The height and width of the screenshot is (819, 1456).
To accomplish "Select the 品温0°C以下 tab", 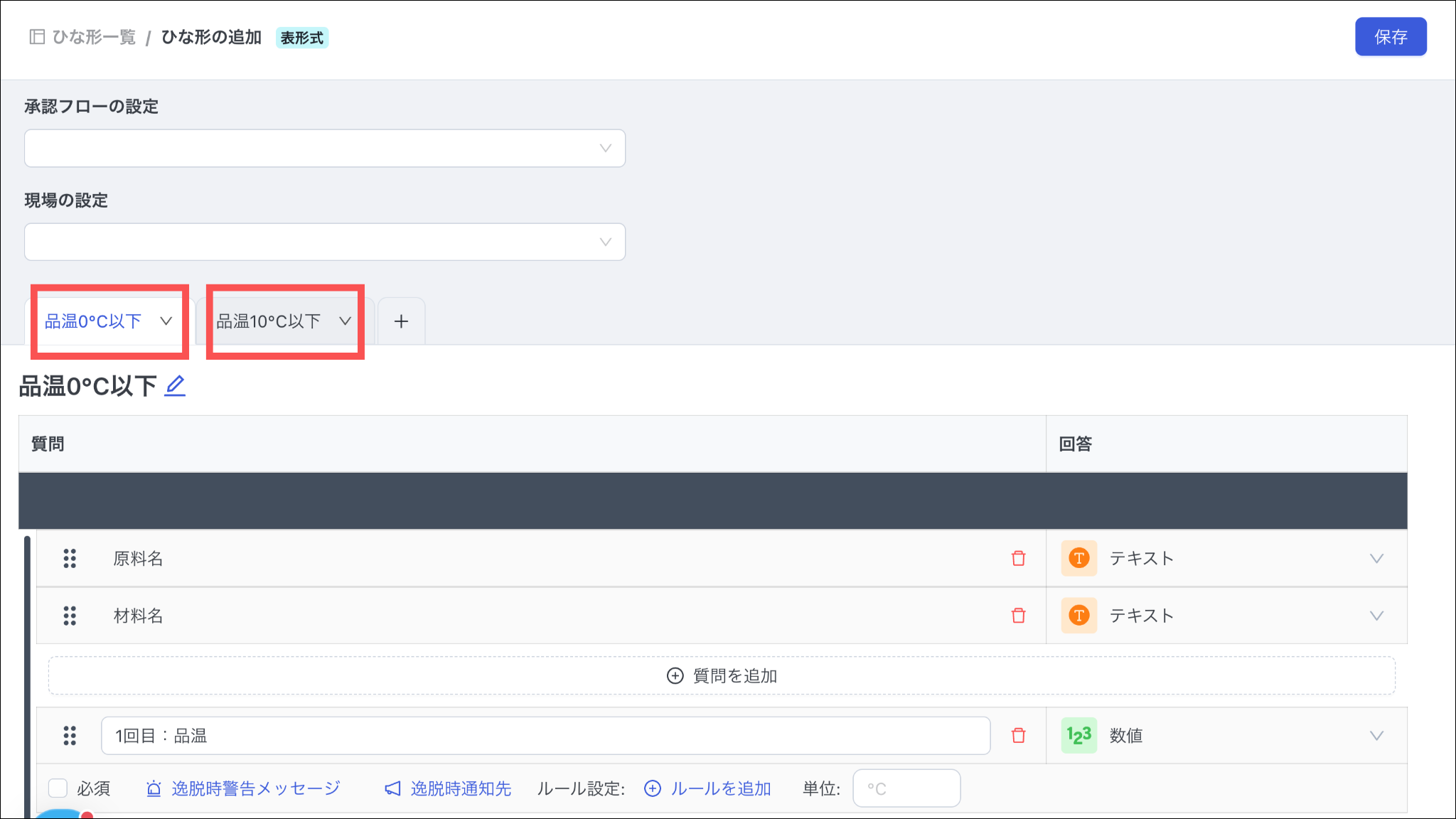I will (93, 321).
